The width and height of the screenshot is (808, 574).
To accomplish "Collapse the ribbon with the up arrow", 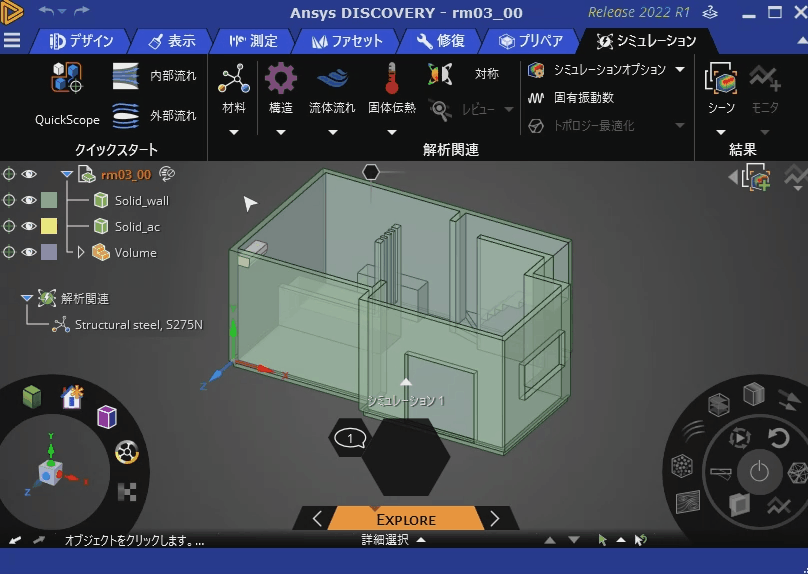I will [x=802, y=40].
